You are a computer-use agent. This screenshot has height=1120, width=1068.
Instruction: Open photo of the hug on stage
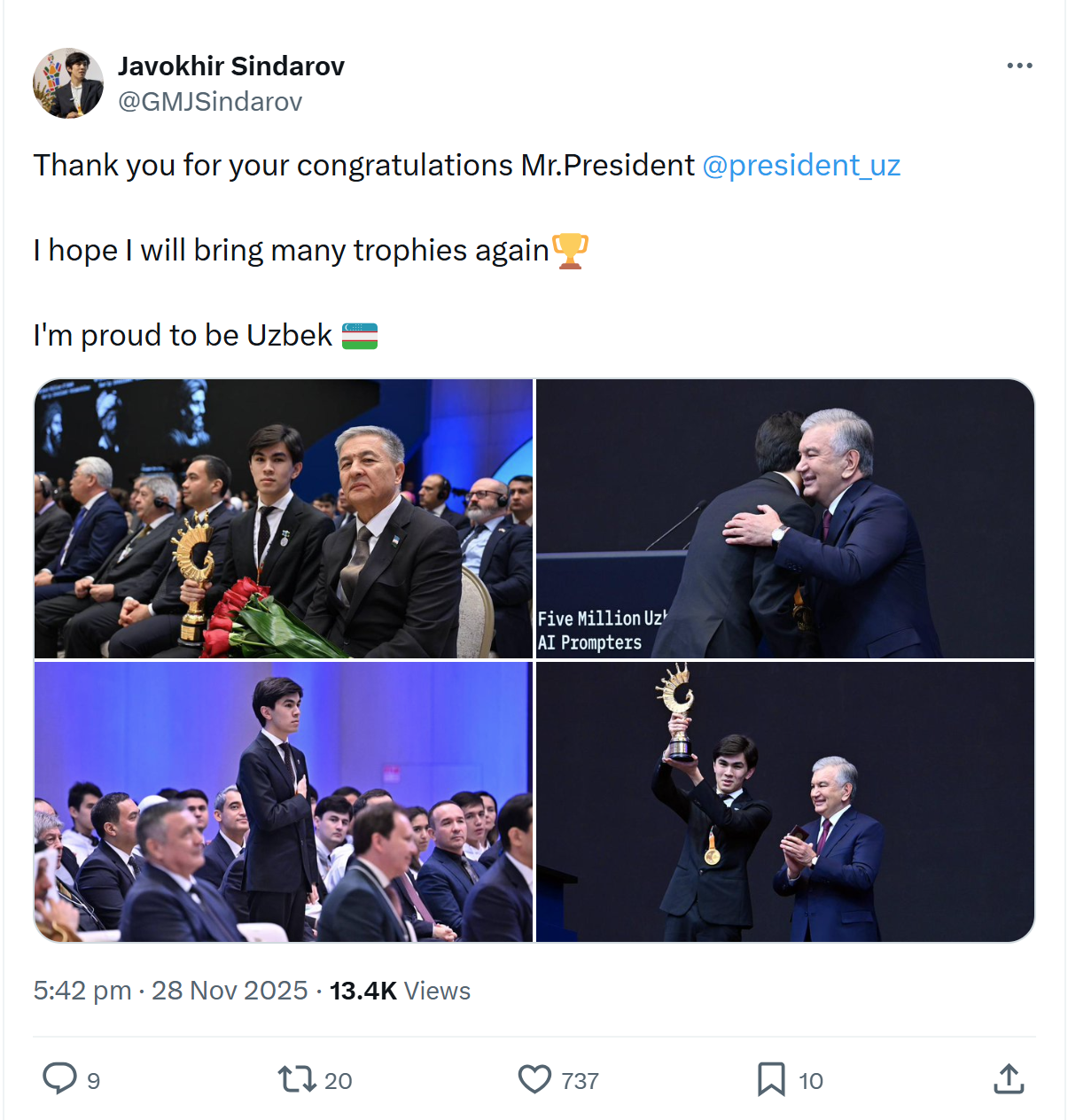[785, 518]
